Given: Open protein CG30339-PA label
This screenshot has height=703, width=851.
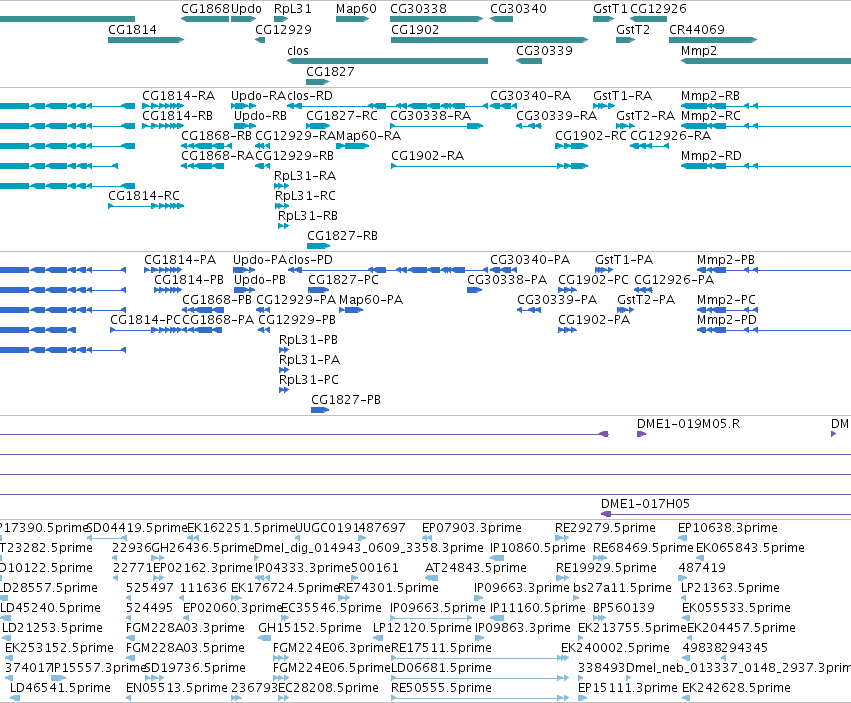Looking at the screenshot, I should pyautogui.click(x=557, y=300).
